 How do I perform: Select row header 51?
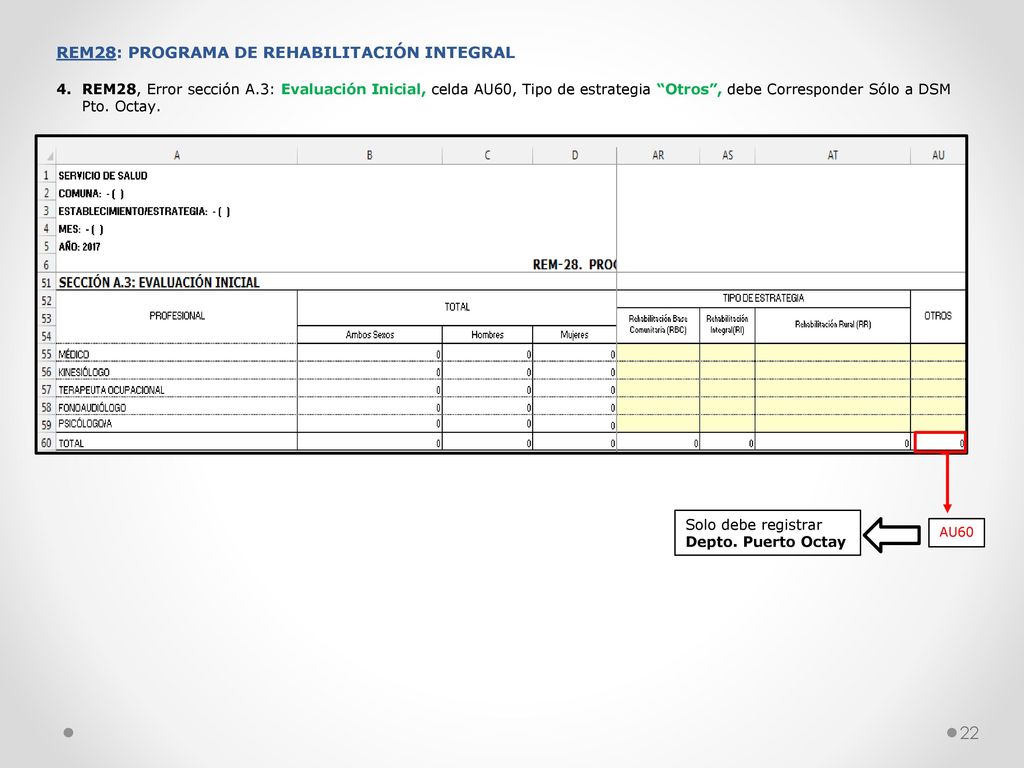coord(46,283)
